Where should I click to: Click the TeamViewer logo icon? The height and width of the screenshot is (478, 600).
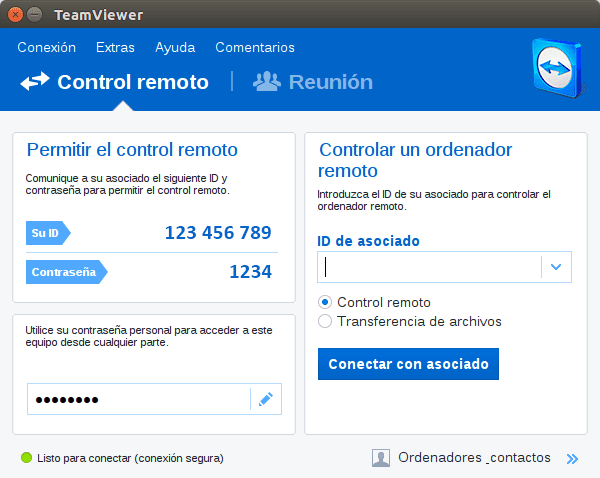click(x=558, y=68)
